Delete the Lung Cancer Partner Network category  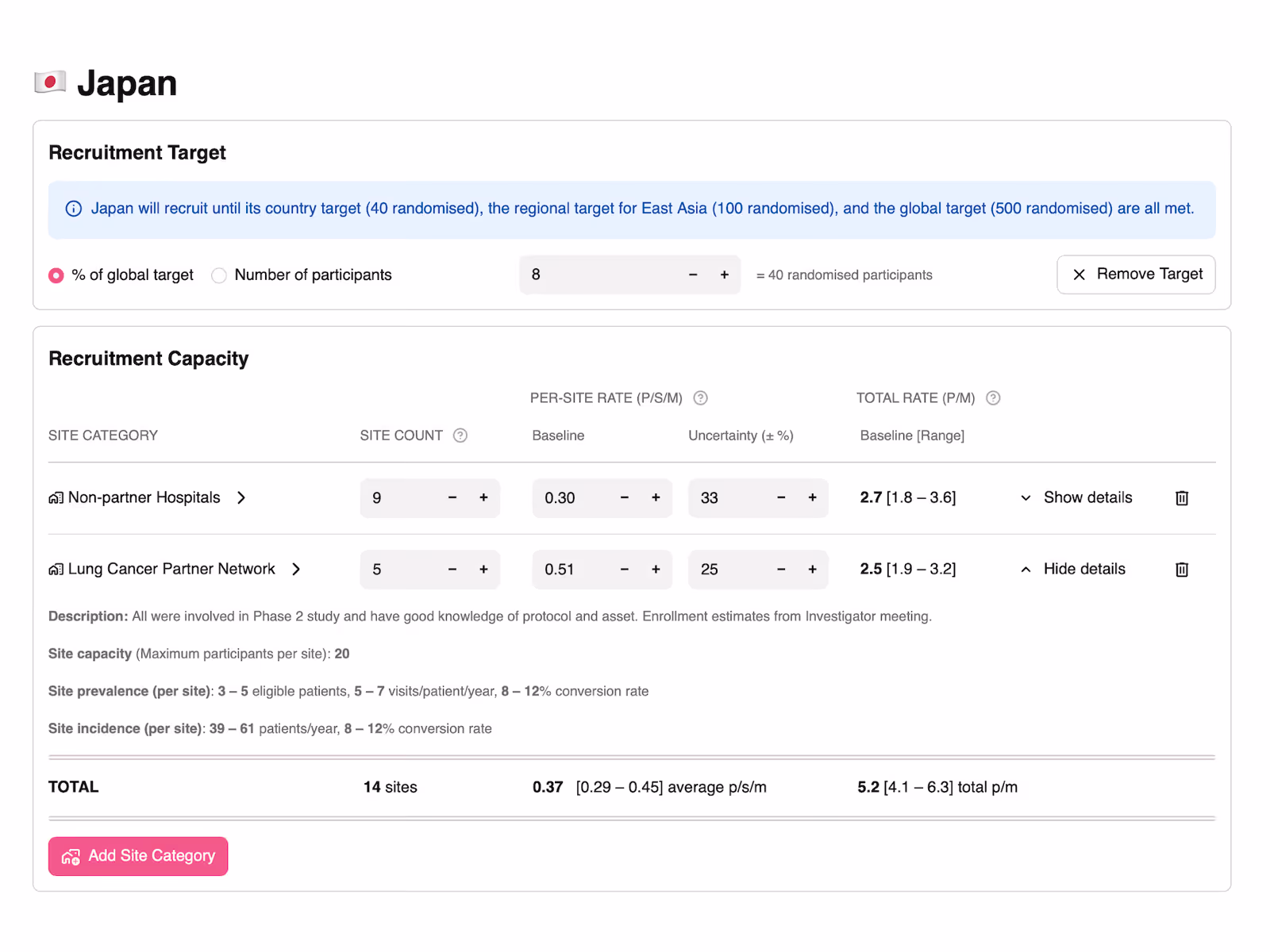(1181, 569)
